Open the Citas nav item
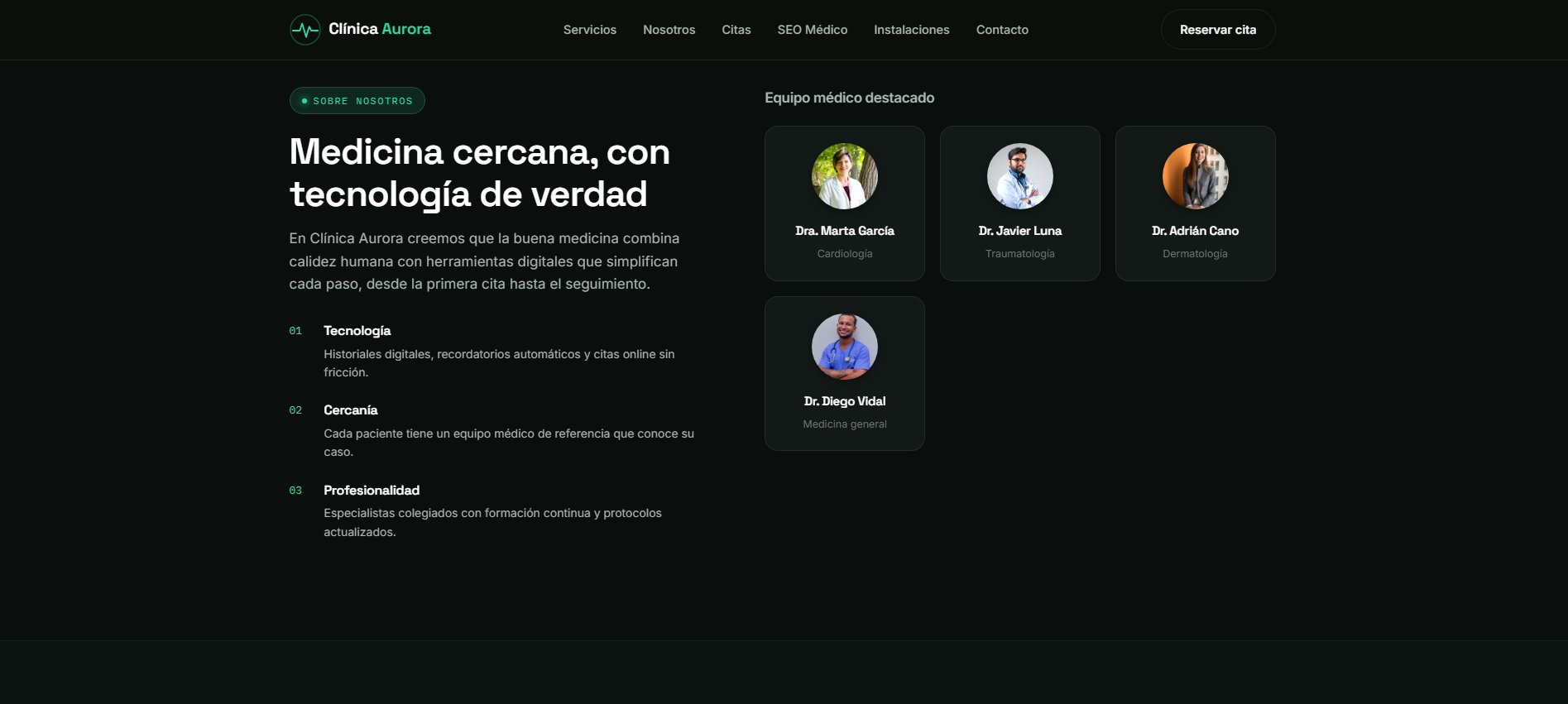 [x=736, y=30]
